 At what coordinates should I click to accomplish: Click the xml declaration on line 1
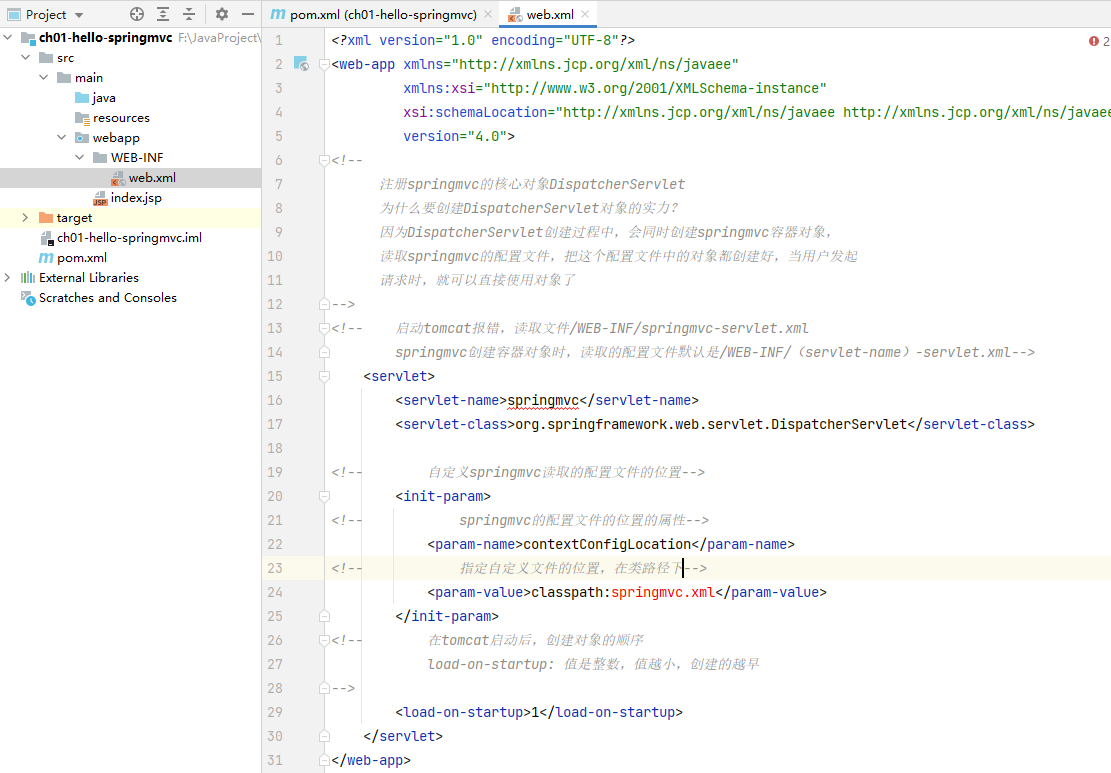coord(483,40)
